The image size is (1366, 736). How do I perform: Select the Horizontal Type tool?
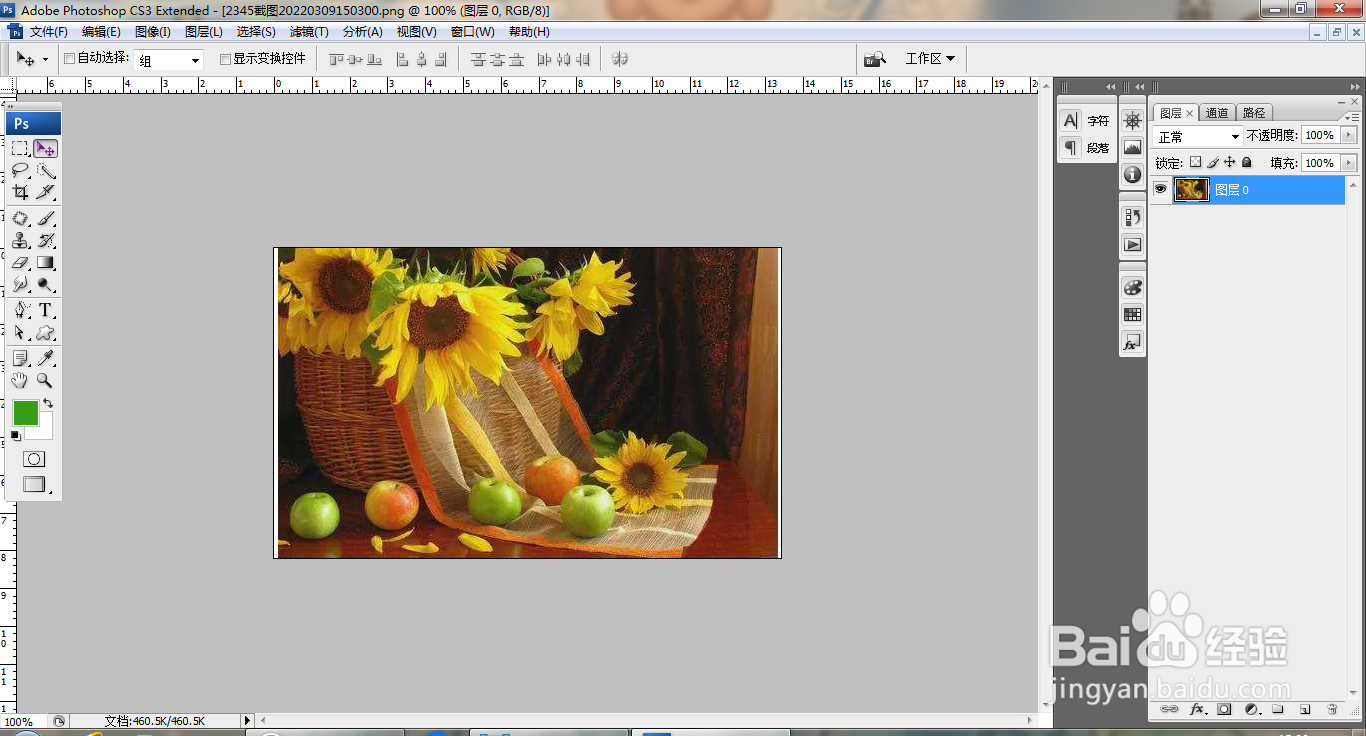(46, 310)
